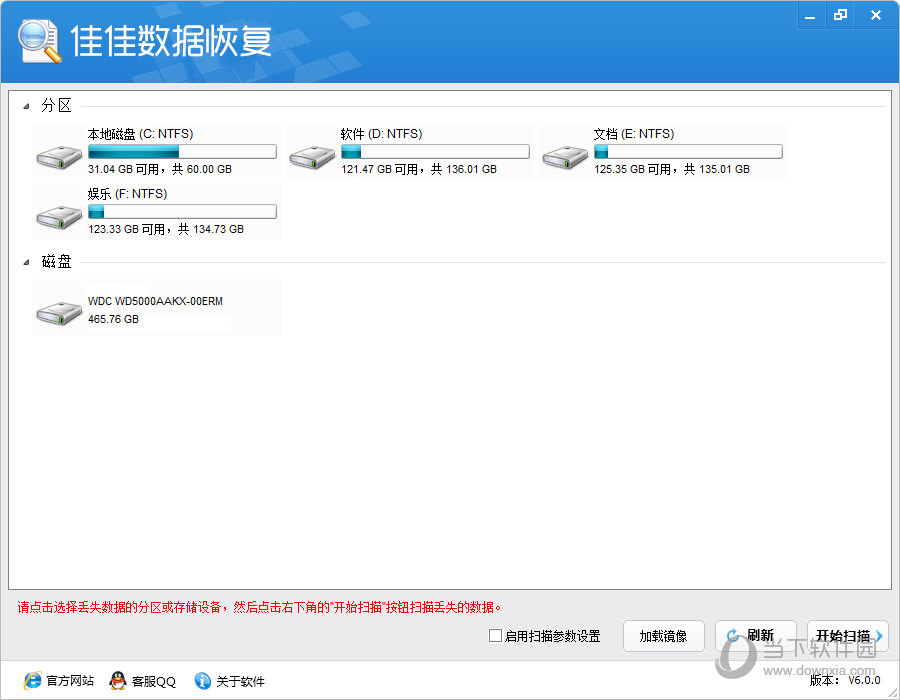Viewport: 900px width, 700px height.
Task: Select the 软件 D: drive icon
Action: (312, 156)
